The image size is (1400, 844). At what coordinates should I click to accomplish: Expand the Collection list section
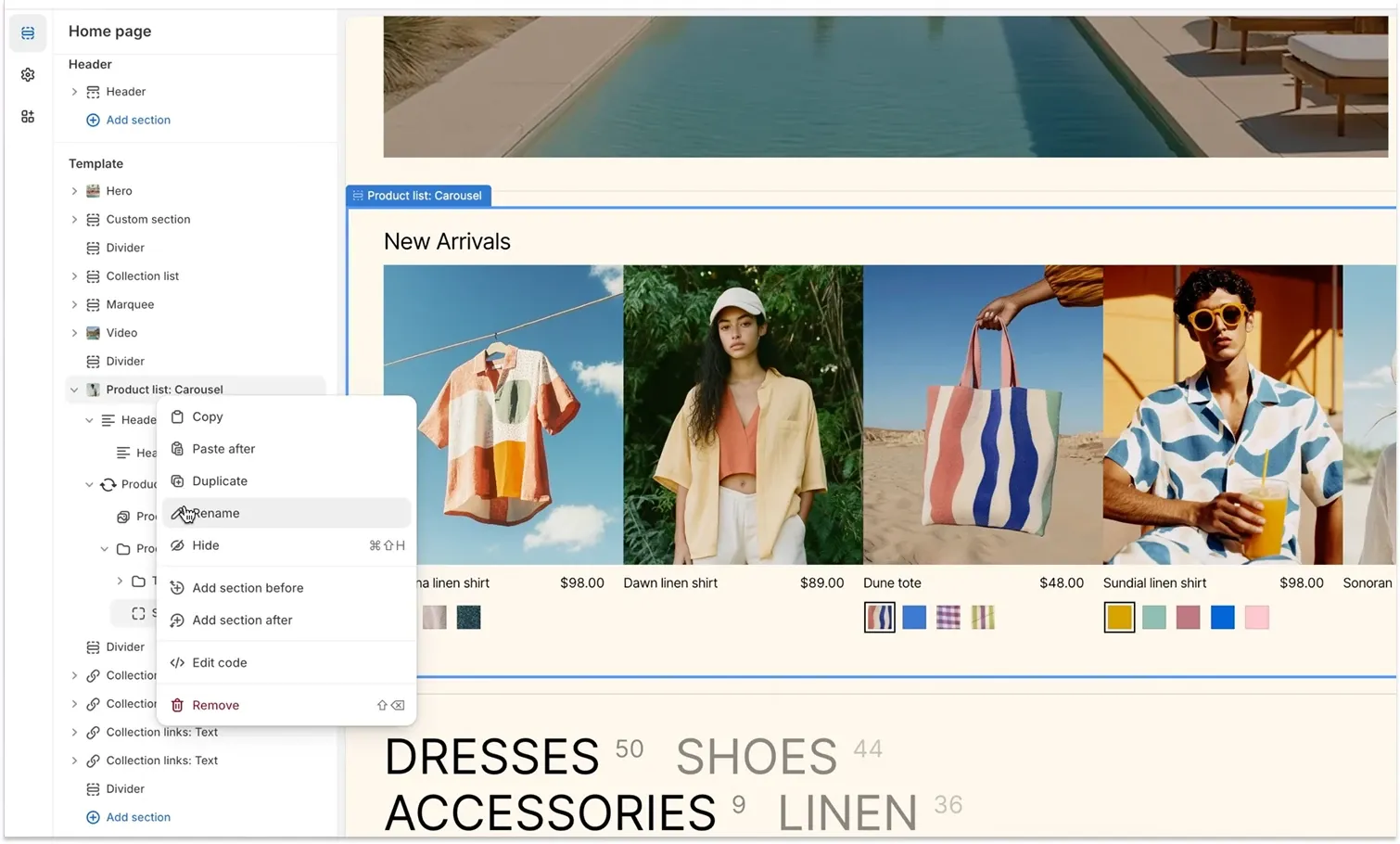(x=74, y=275)
